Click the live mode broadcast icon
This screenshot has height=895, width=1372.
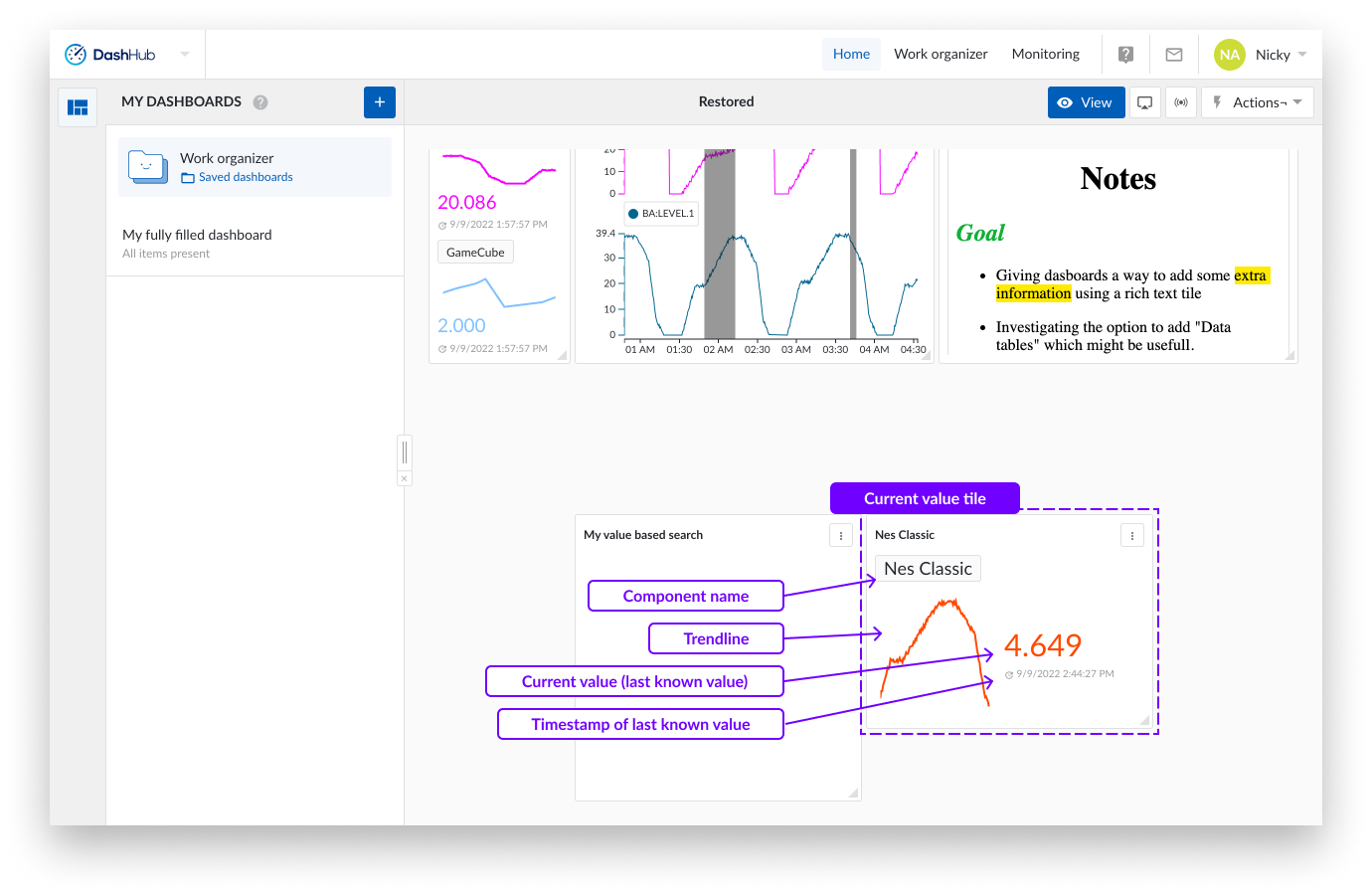coord(1181,102)
